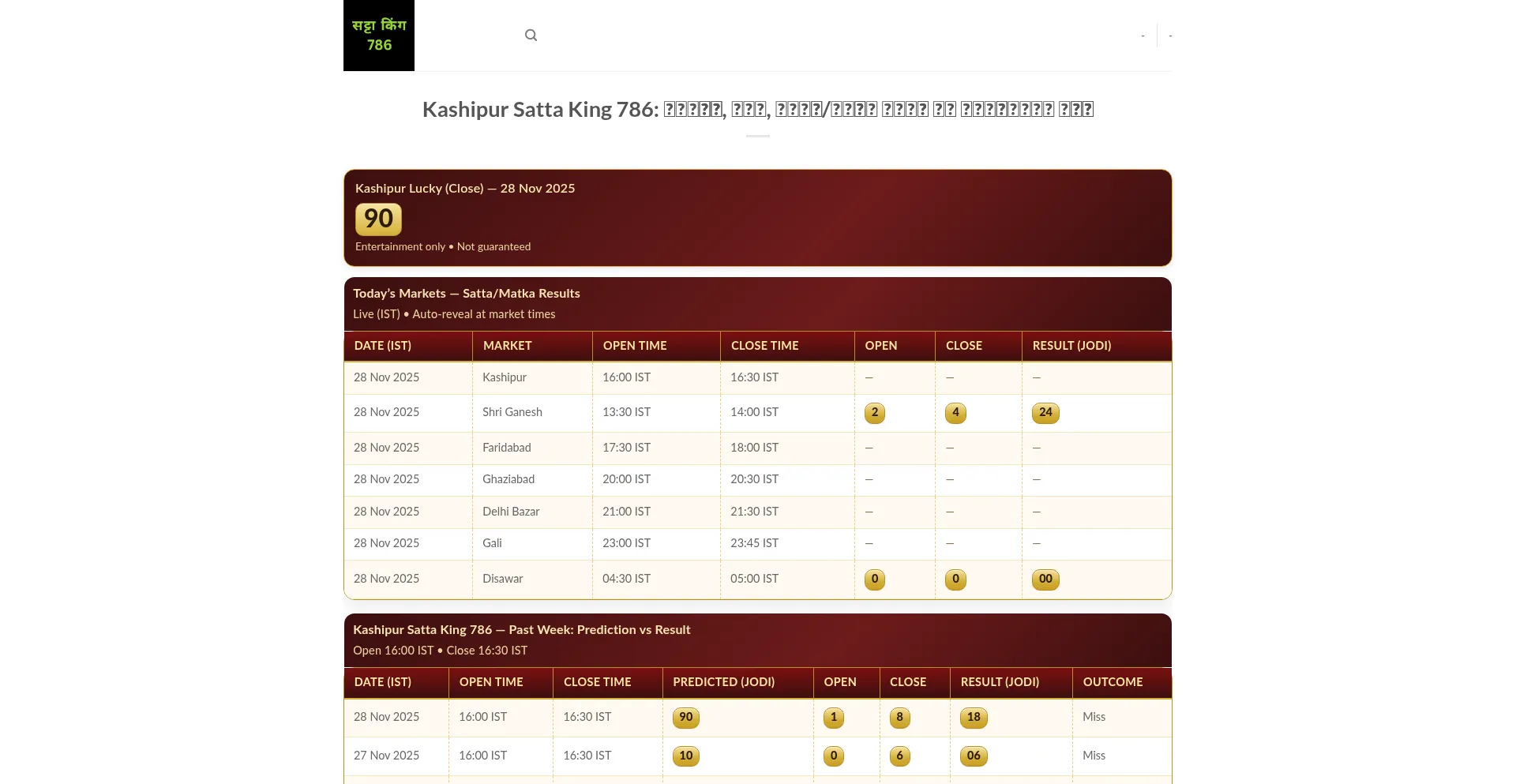Click Shri Ganesh result badge 24
The image size is (1516, 784).
tap(1045, 413)
